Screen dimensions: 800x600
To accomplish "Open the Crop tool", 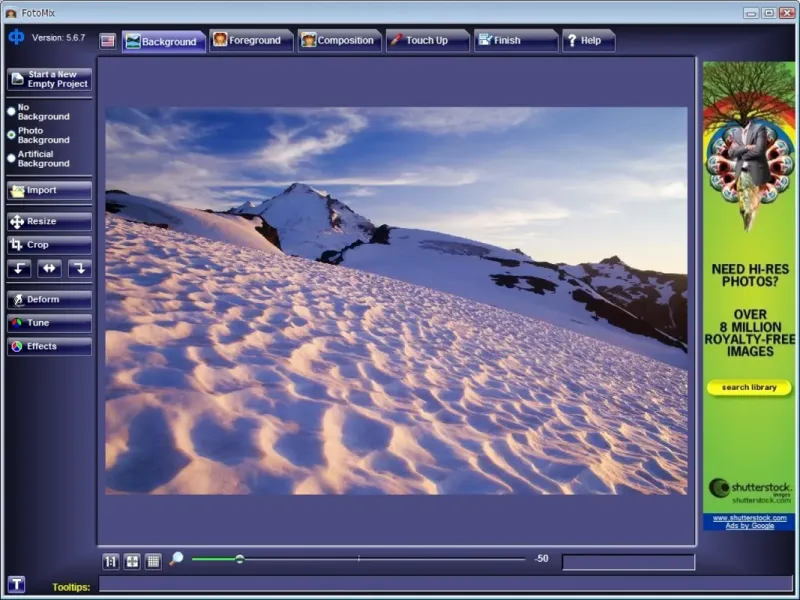I will tap(49, 245).
